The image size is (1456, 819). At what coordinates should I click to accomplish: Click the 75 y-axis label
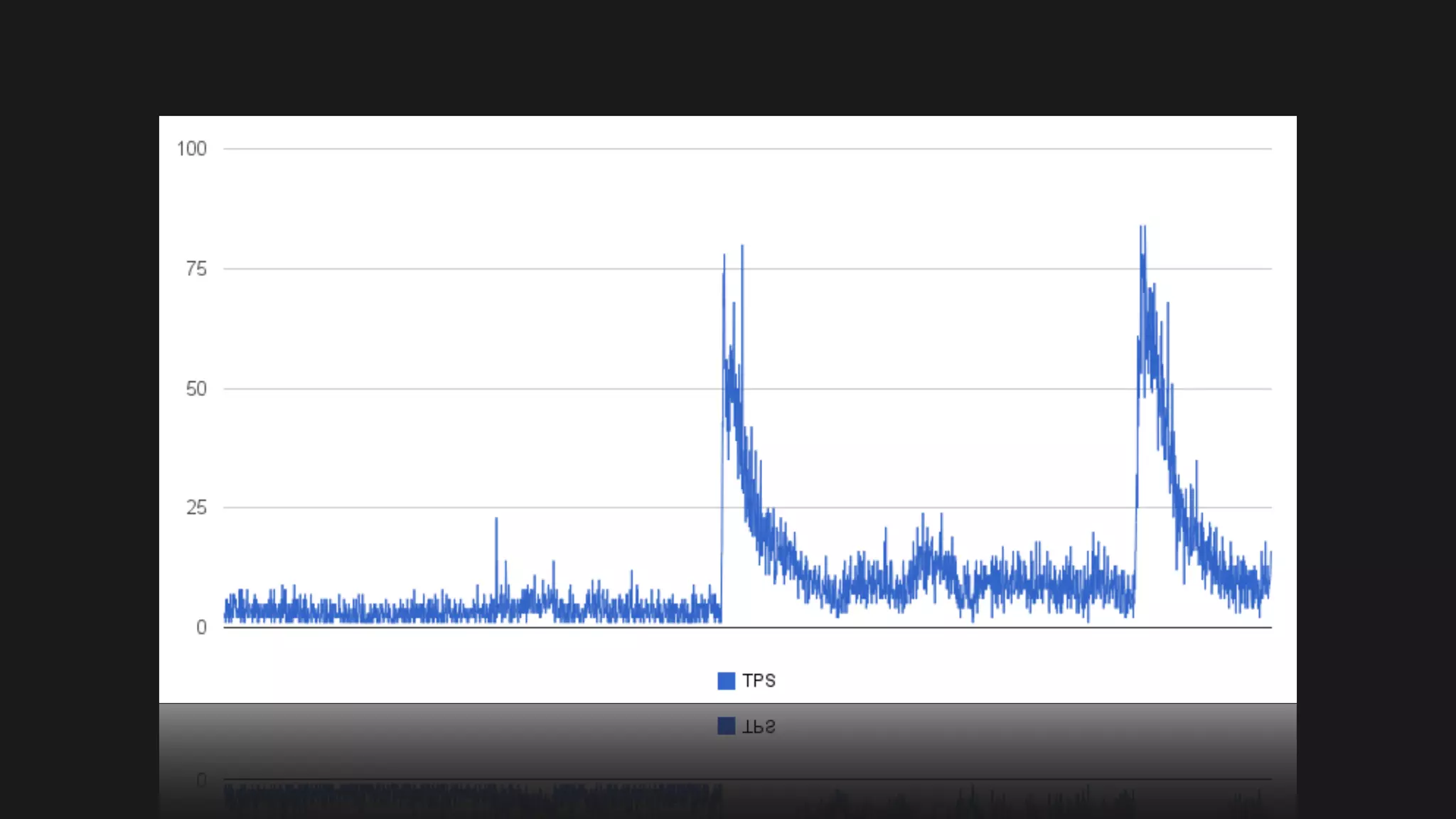coord(196,269)
